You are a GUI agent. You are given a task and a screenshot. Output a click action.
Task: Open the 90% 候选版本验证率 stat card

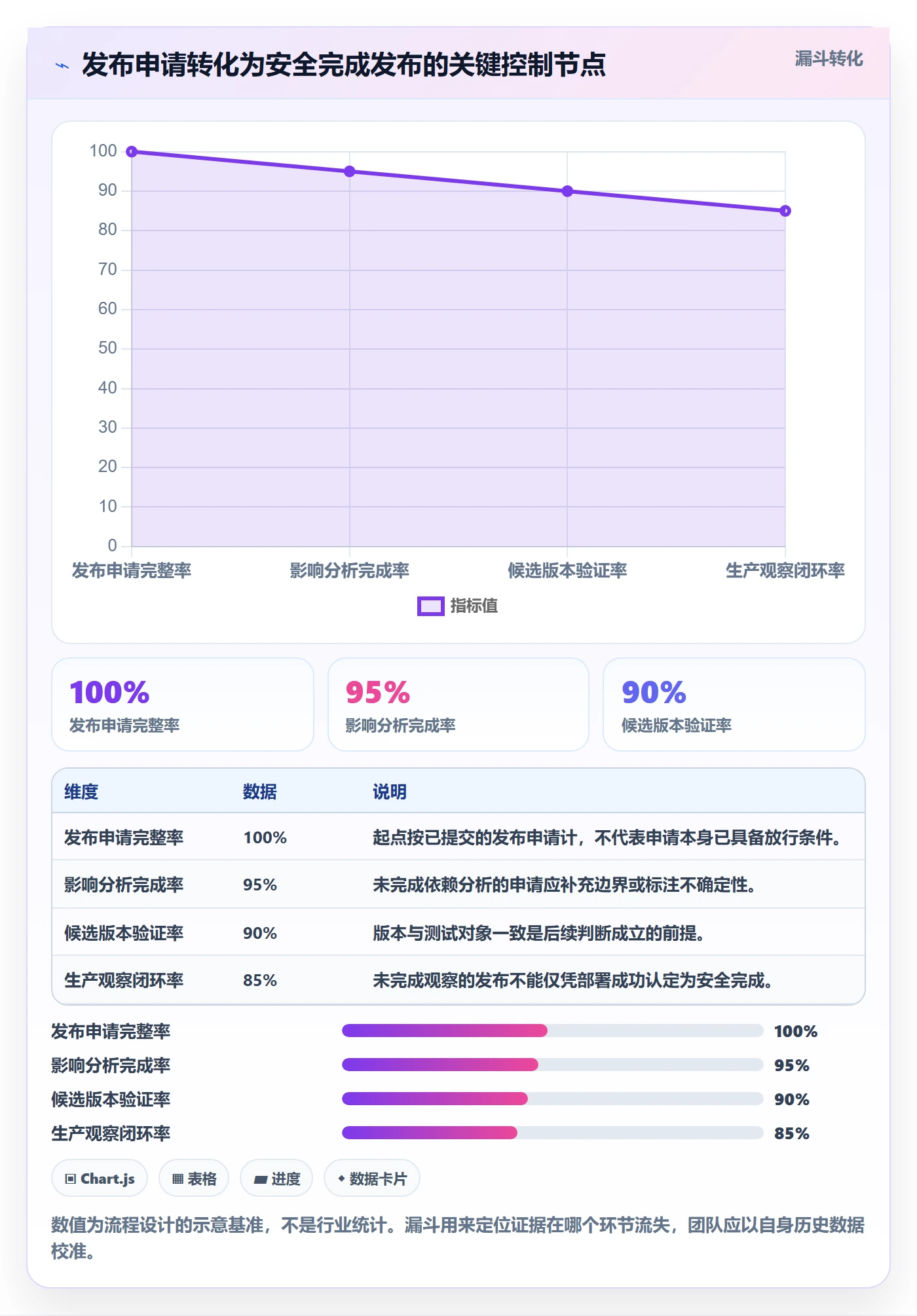[734, 704]
